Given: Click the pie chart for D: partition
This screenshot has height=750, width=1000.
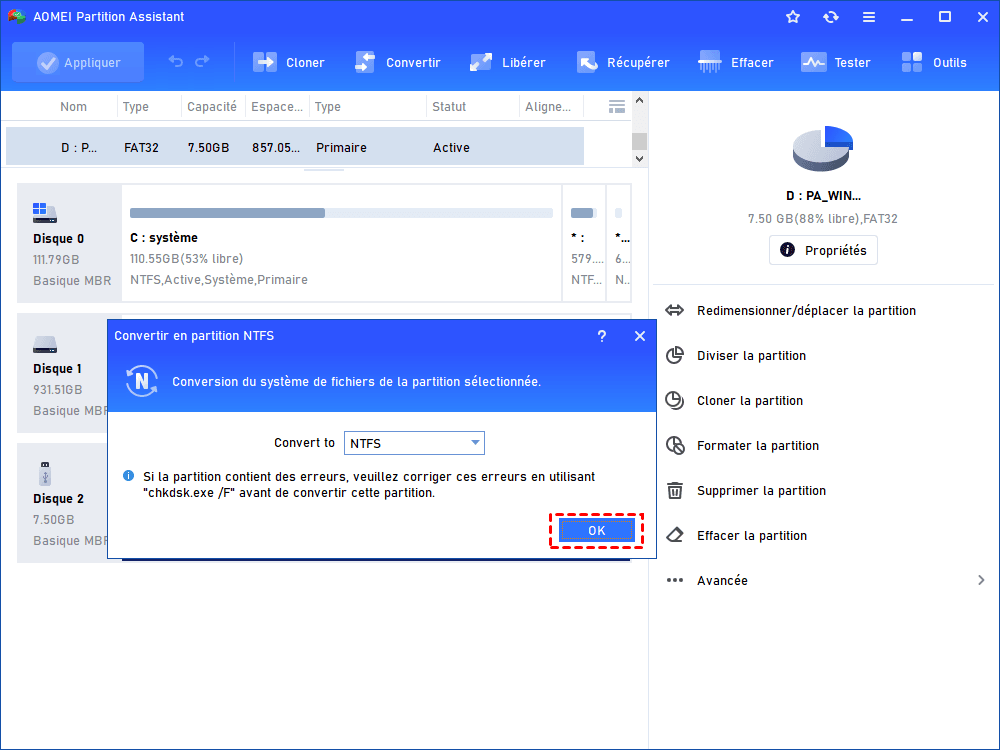Looking at the screenshot, I should [x=823, y=149].
